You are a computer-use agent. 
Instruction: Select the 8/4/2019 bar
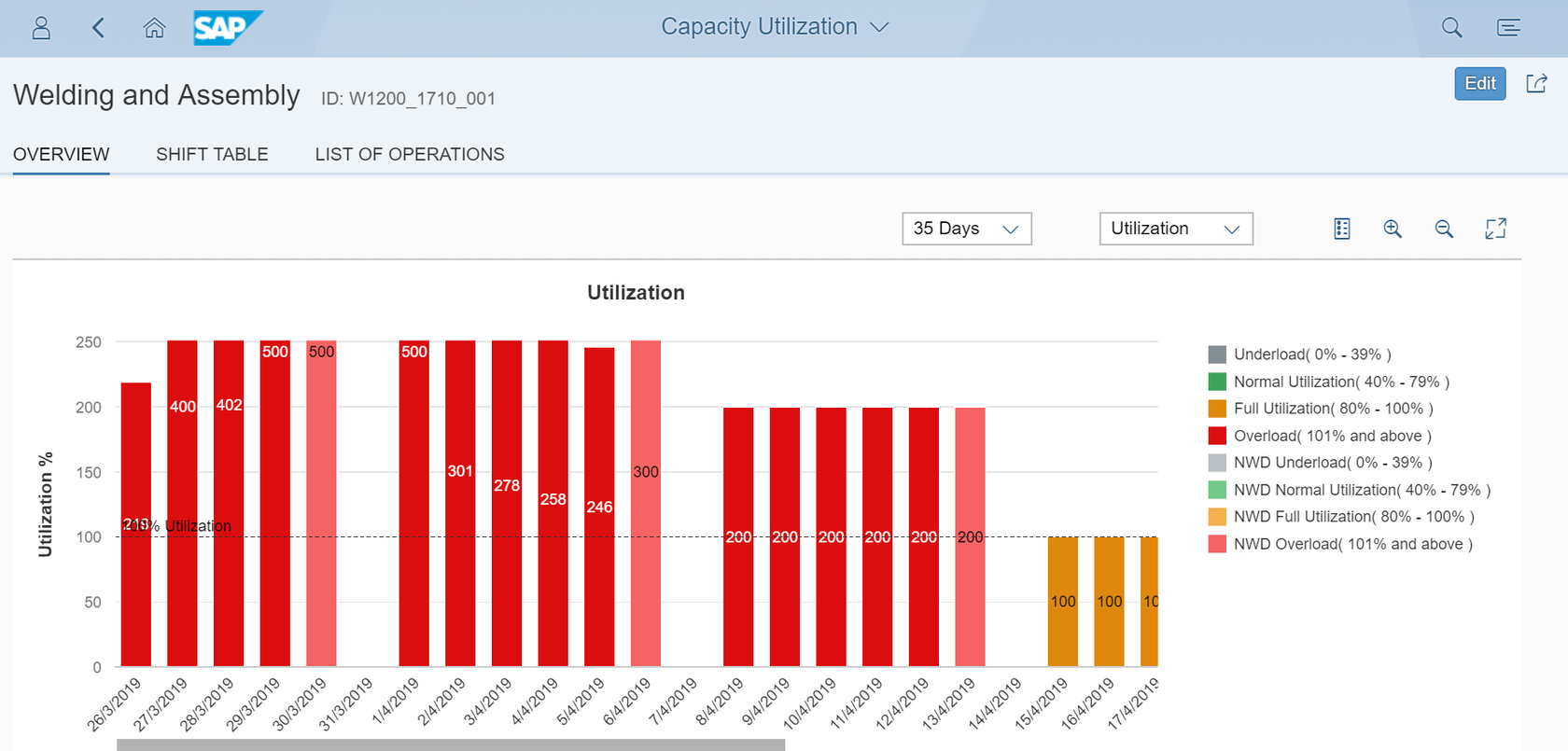pos(738,536)
